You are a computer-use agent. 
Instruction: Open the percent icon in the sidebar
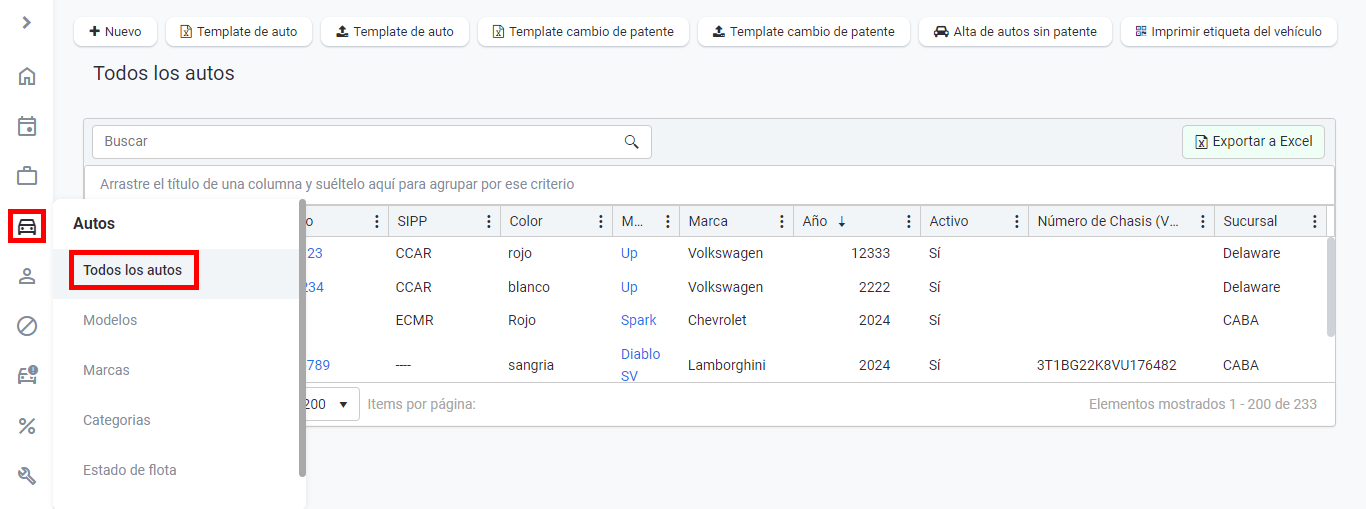click(x=27, y=426)
